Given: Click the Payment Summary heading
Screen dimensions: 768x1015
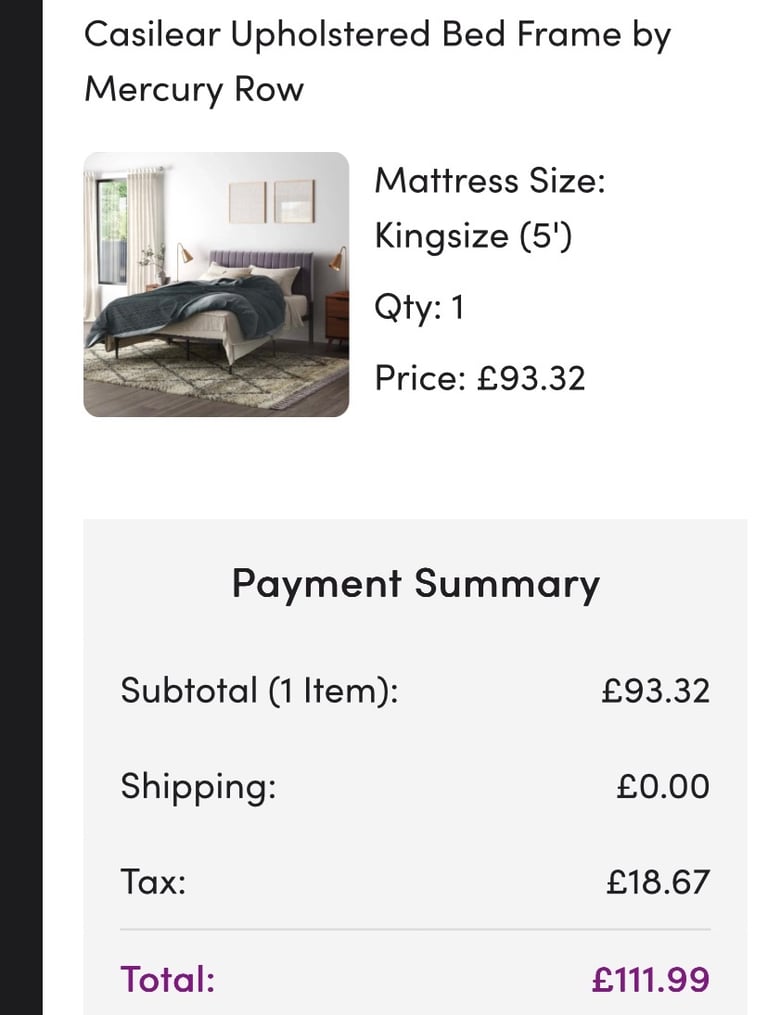Looking at the screenshot, I should click(x=416, y=585).
